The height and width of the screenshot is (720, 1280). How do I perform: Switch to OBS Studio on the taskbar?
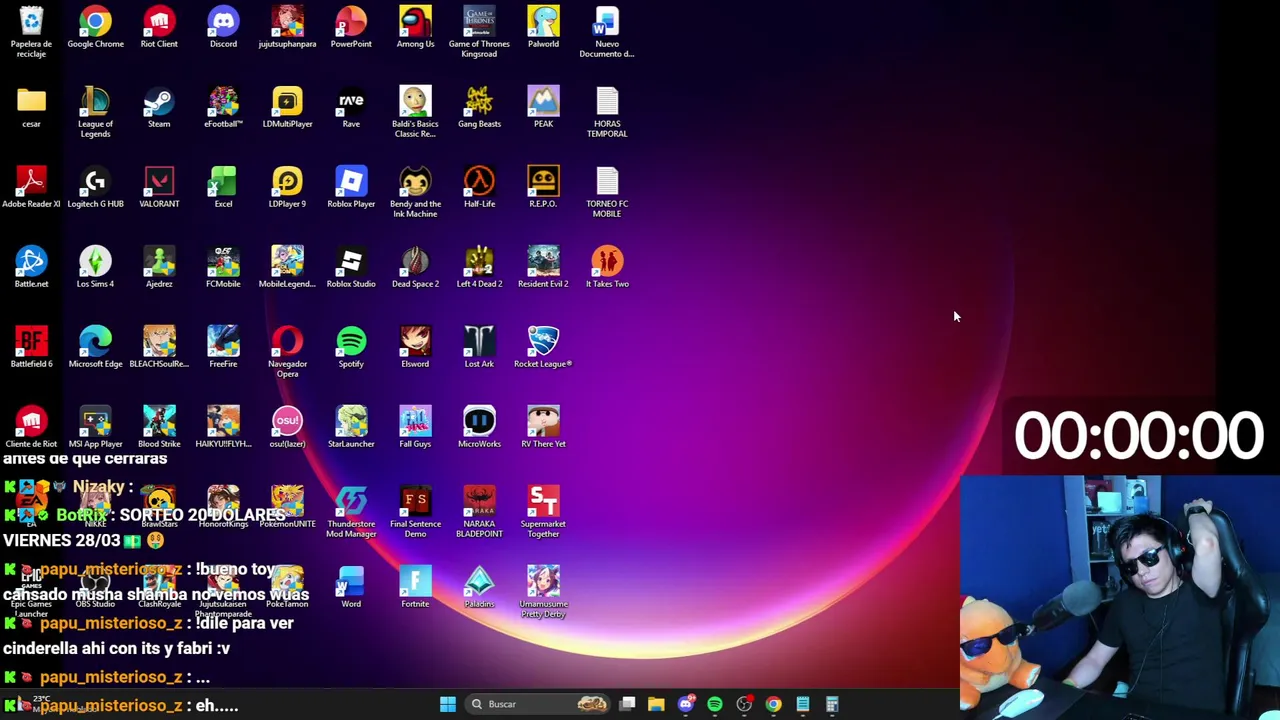pyautogui.click(x=744, y=704)
